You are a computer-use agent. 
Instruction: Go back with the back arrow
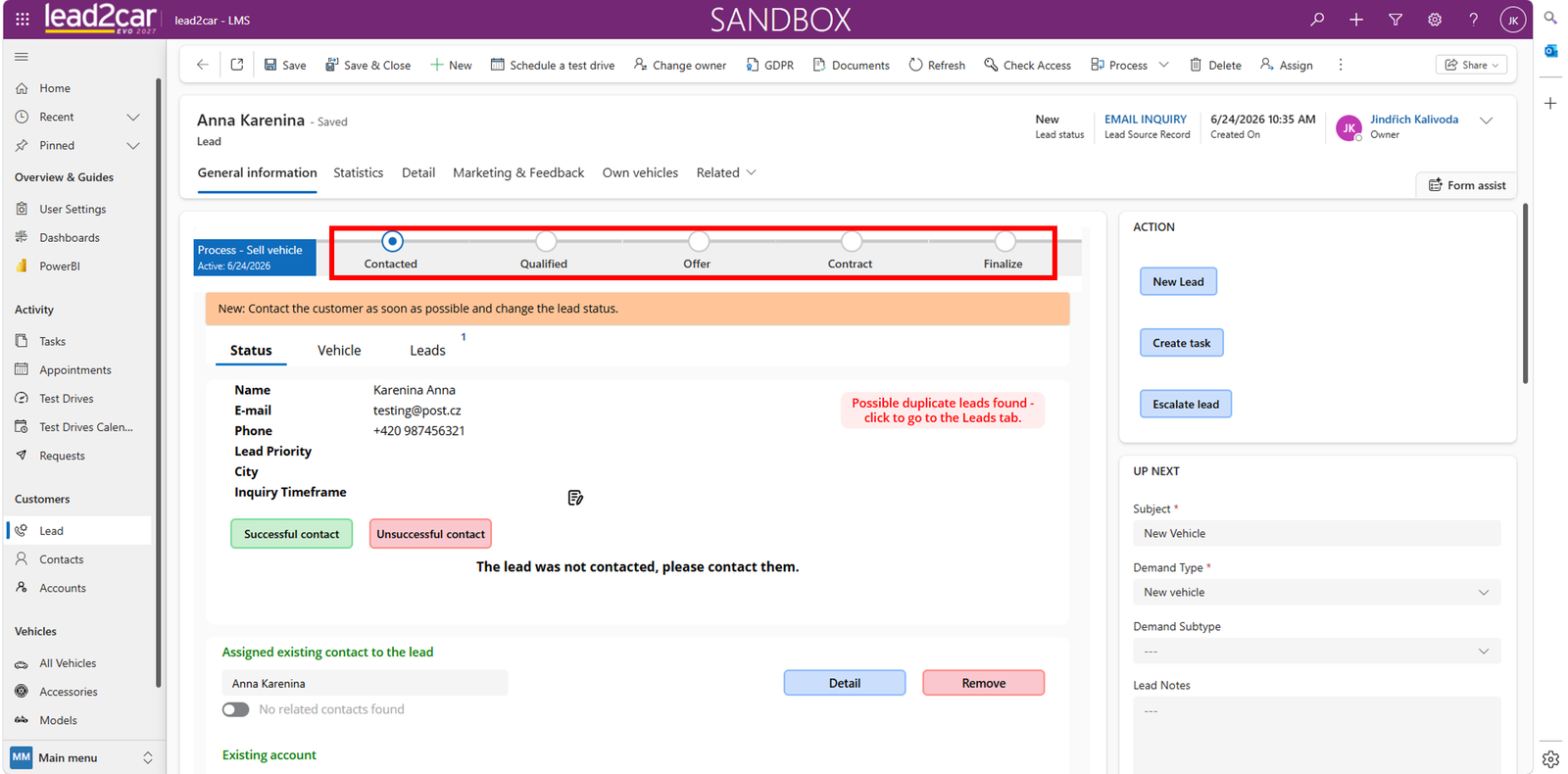coord(203,65)
